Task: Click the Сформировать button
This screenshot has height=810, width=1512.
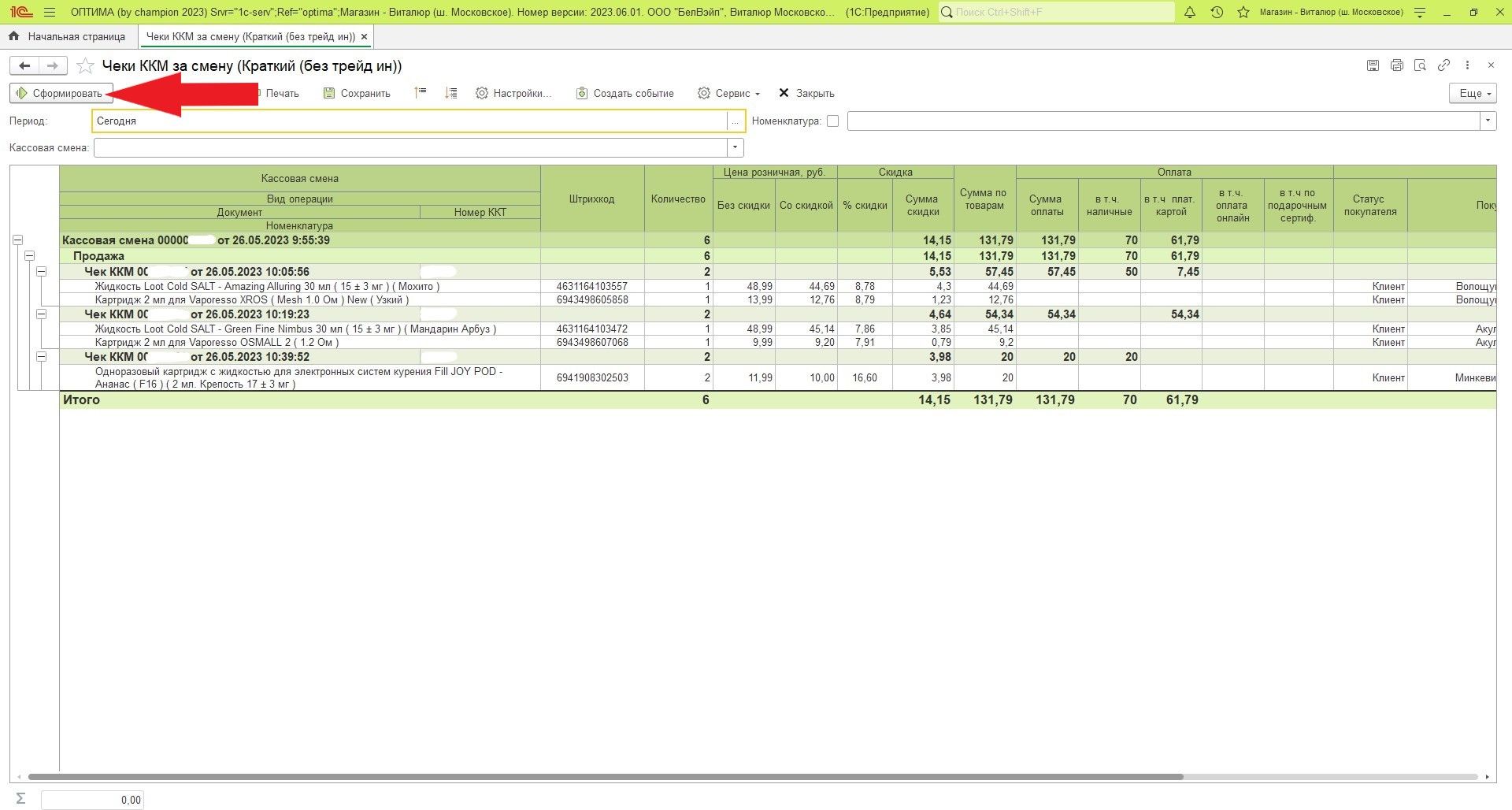Action: point(61,93)
